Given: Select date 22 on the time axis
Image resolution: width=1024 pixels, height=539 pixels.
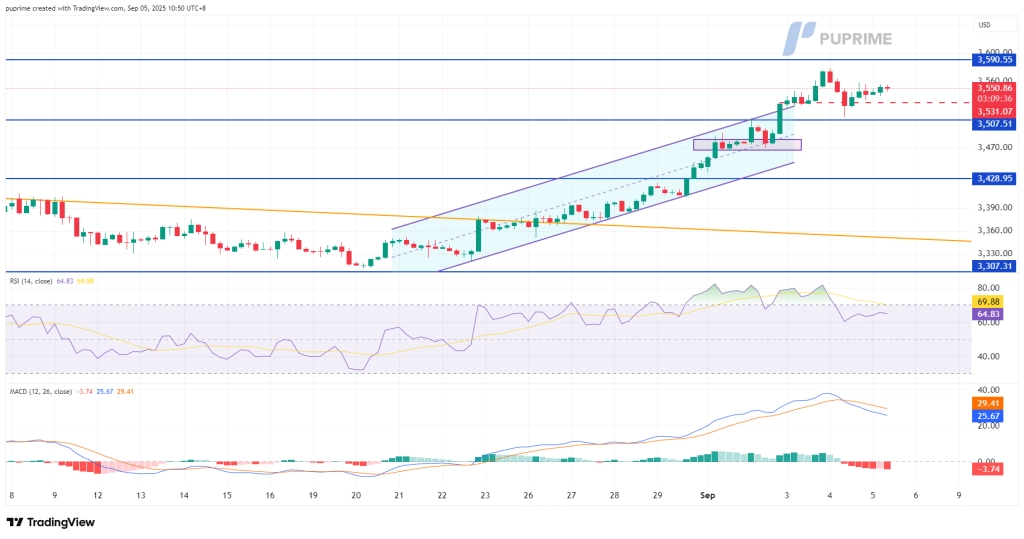Looking at the screenshot, I should point(442,496).
